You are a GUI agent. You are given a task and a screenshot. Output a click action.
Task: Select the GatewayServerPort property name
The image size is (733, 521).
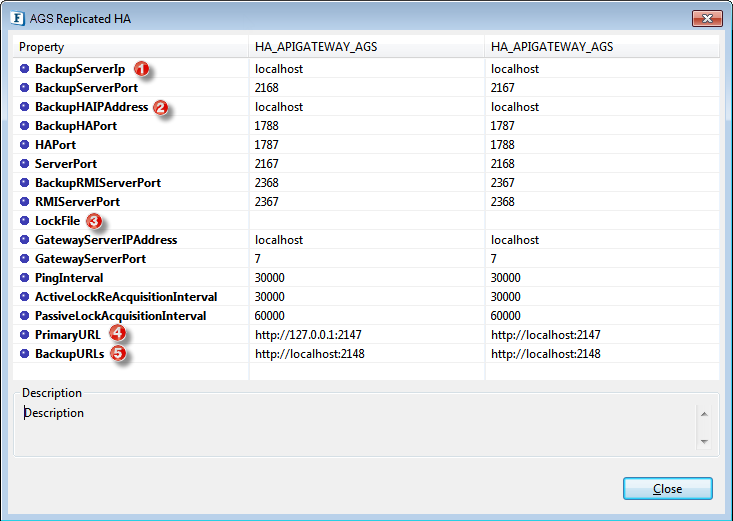[90, 259]
